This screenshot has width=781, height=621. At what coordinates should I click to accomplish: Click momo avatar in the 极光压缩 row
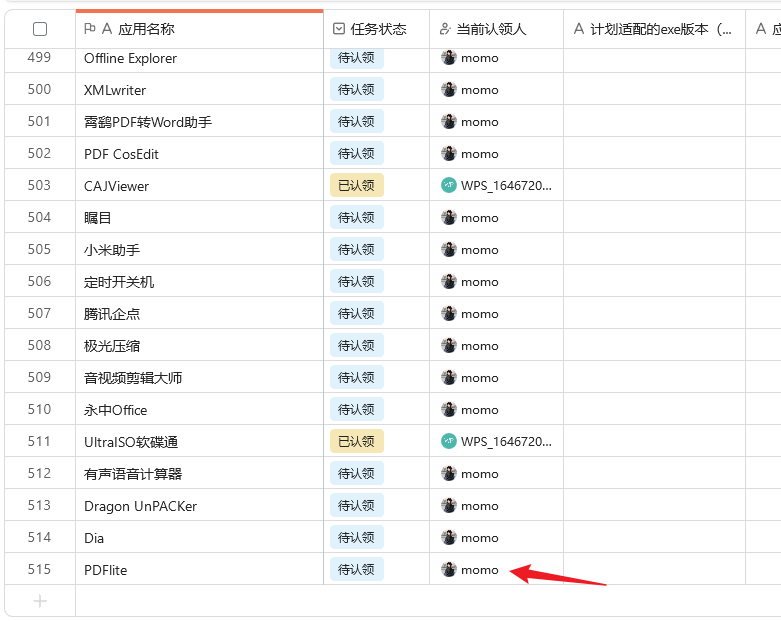click(449, 346)
